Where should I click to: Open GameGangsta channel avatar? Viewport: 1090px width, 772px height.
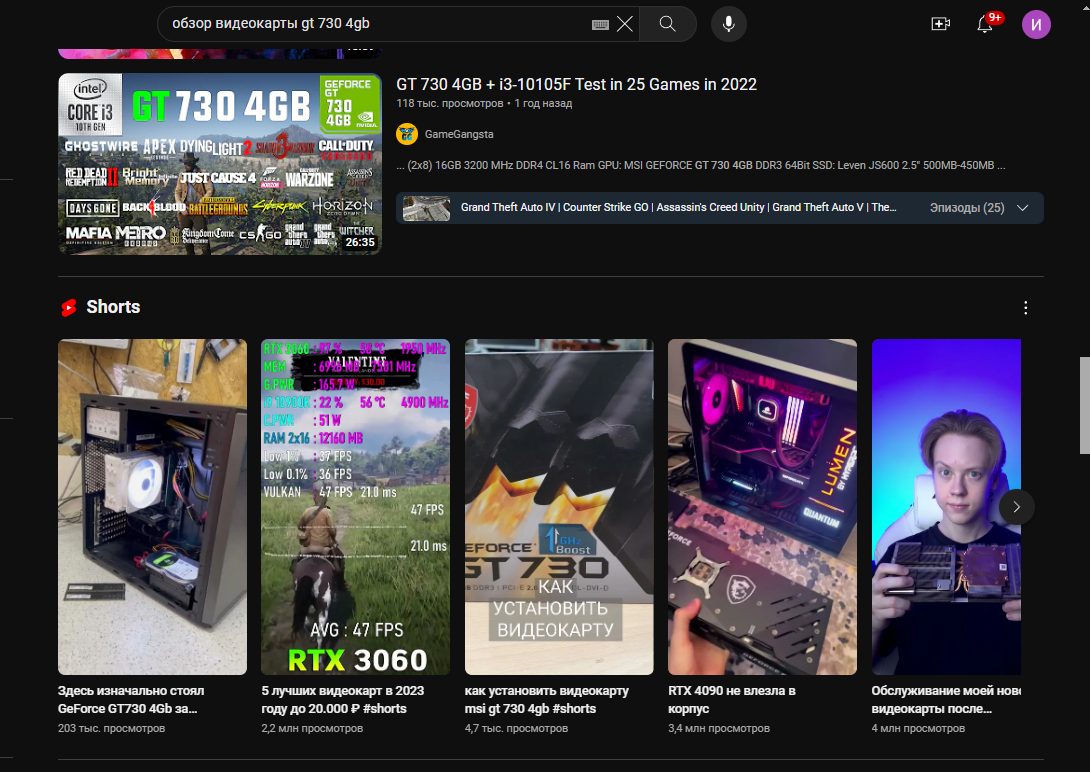pyautogui.click(x=407, y=134)
